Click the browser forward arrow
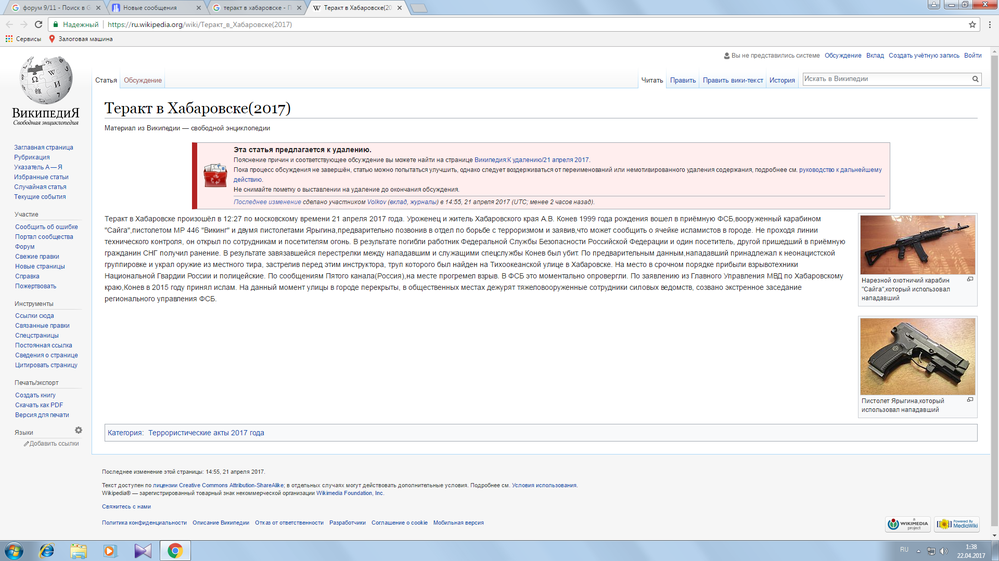 point(24,24)
